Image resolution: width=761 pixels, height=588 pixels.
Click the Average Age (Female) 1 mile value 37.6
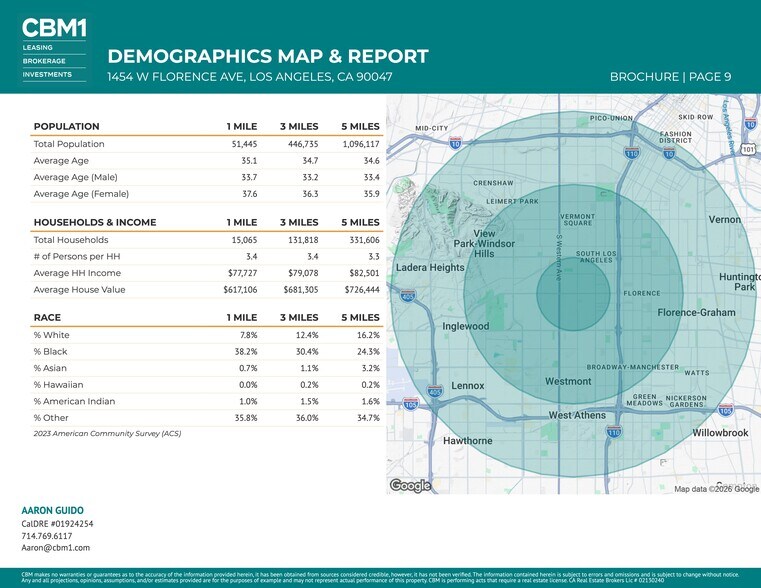pyautogui.click(x=249, y=194)
